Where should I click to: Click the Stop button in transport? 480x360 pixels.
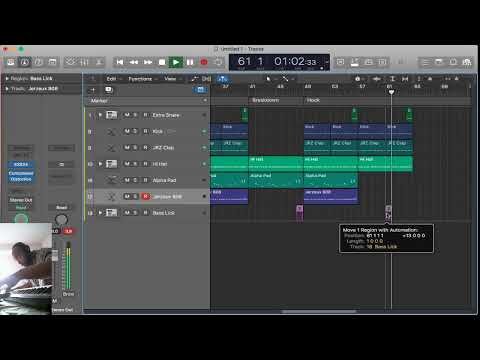(x=162, y=62)
